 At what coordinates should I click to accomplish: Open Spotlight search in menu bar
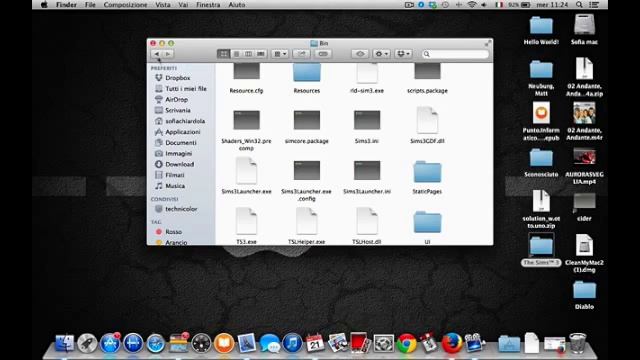point(579,5)
